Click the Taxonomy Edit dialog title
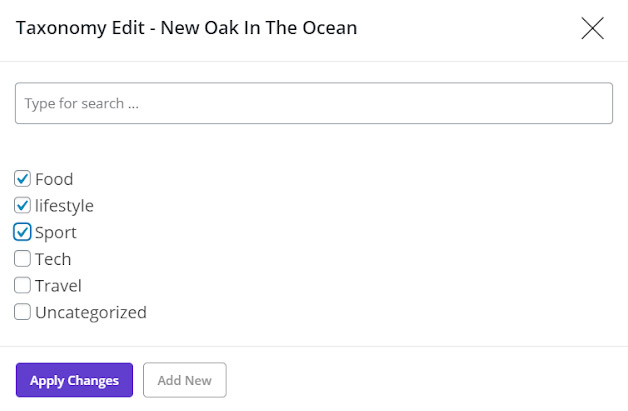Screen dimensions: 628x411 [x=186, y=28]
